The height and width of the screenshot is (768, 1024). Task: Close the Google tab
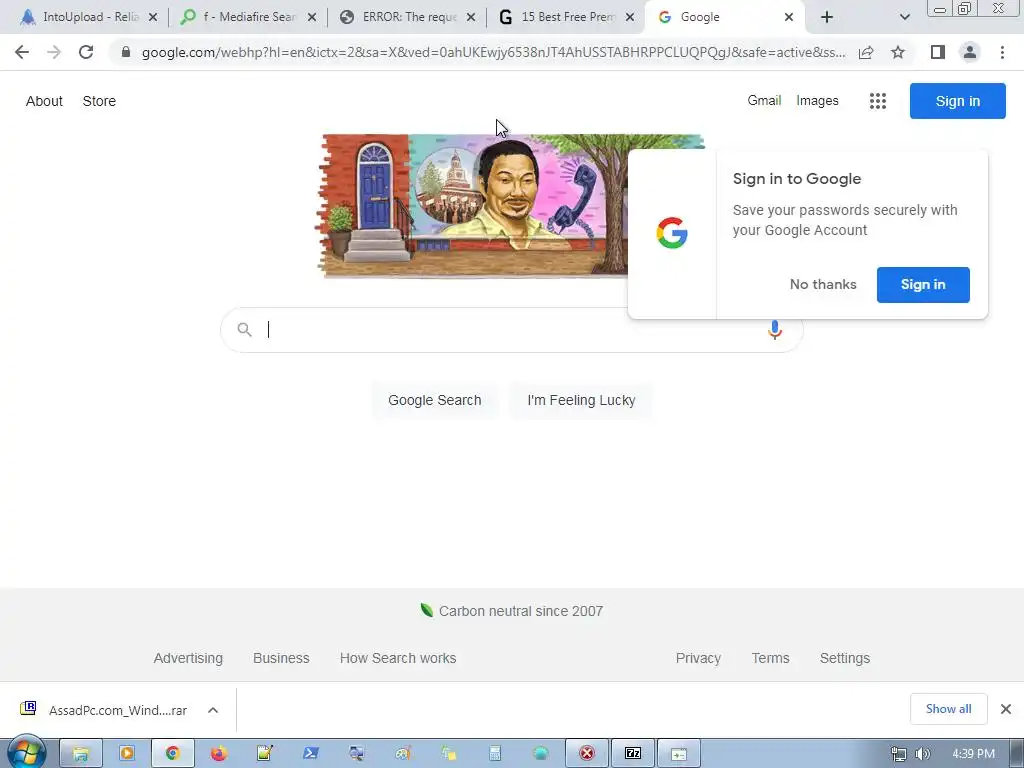click(789, 18)
